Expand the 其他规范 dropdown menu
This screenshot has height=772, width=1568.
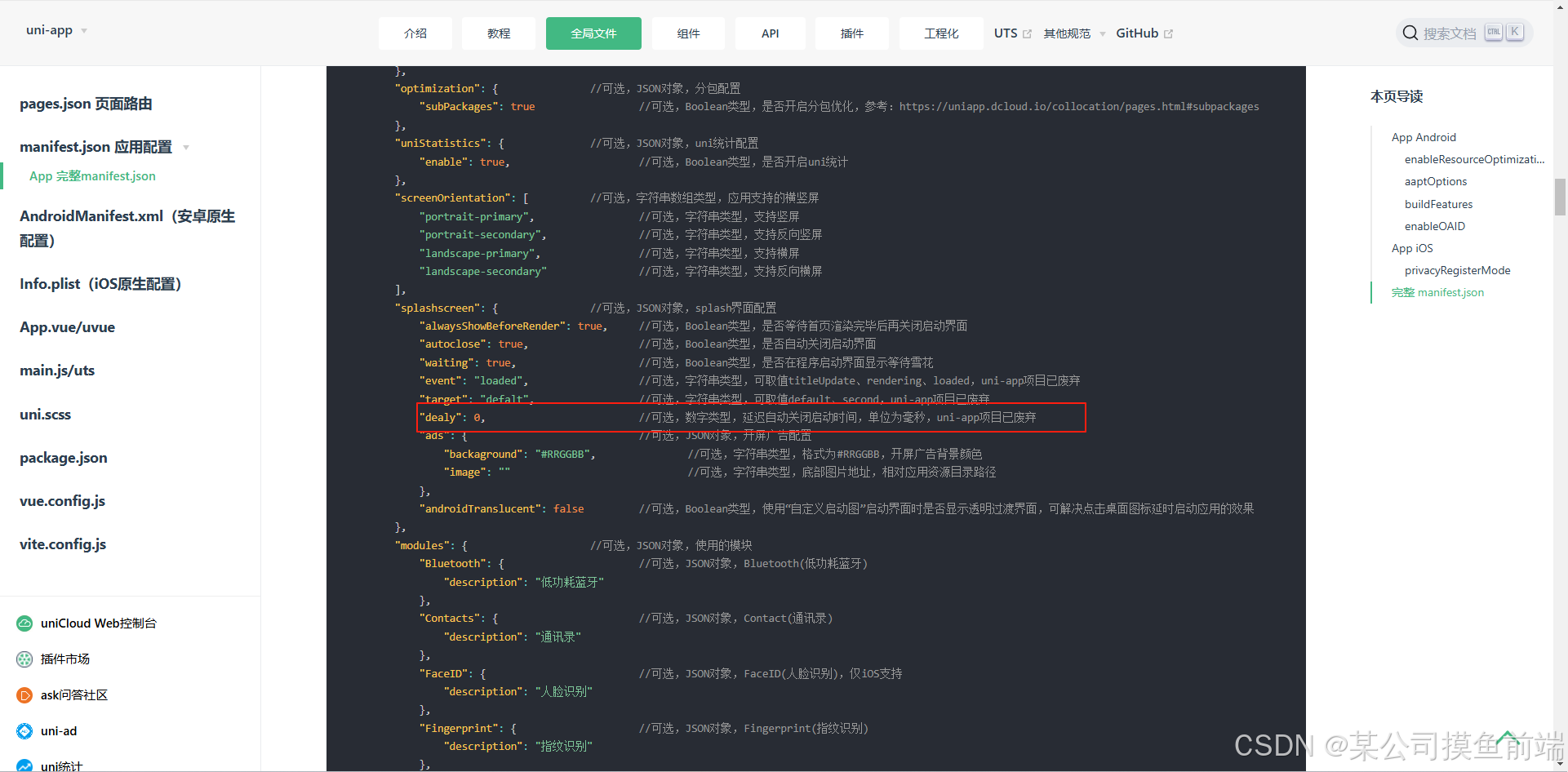click(x=1074, y=33)
